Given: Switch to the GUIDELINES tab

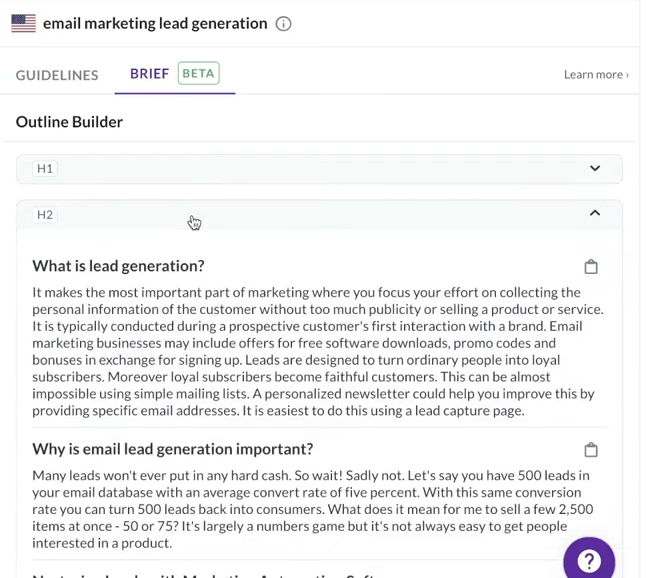Looking at the screenshot, I should (x=57, y=75).
